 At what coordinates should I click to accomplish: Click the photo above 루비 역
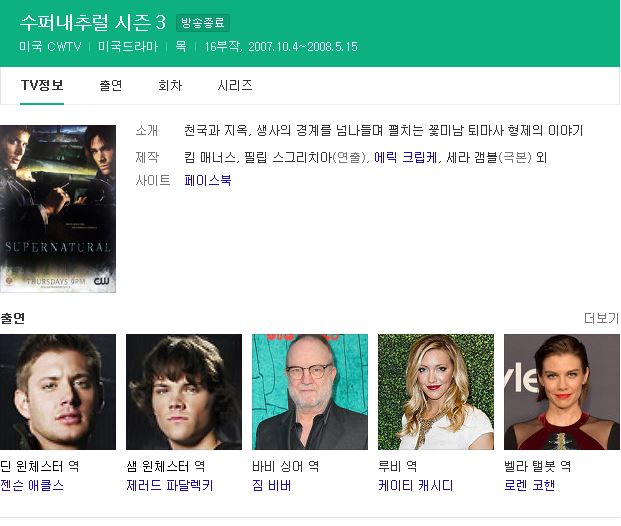(x=436, y=392)
